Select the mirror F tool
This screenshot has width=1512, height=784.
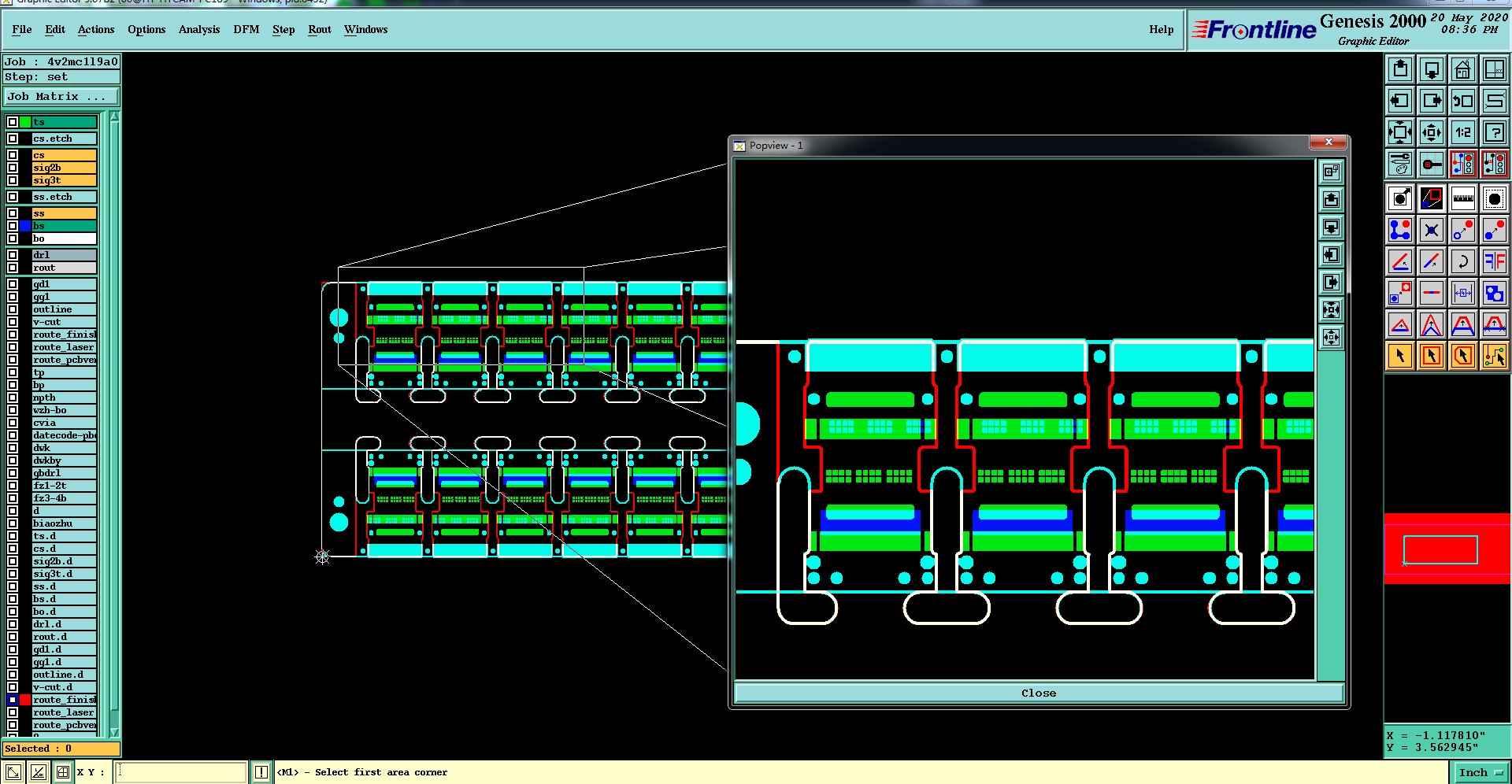[1495, 261]
